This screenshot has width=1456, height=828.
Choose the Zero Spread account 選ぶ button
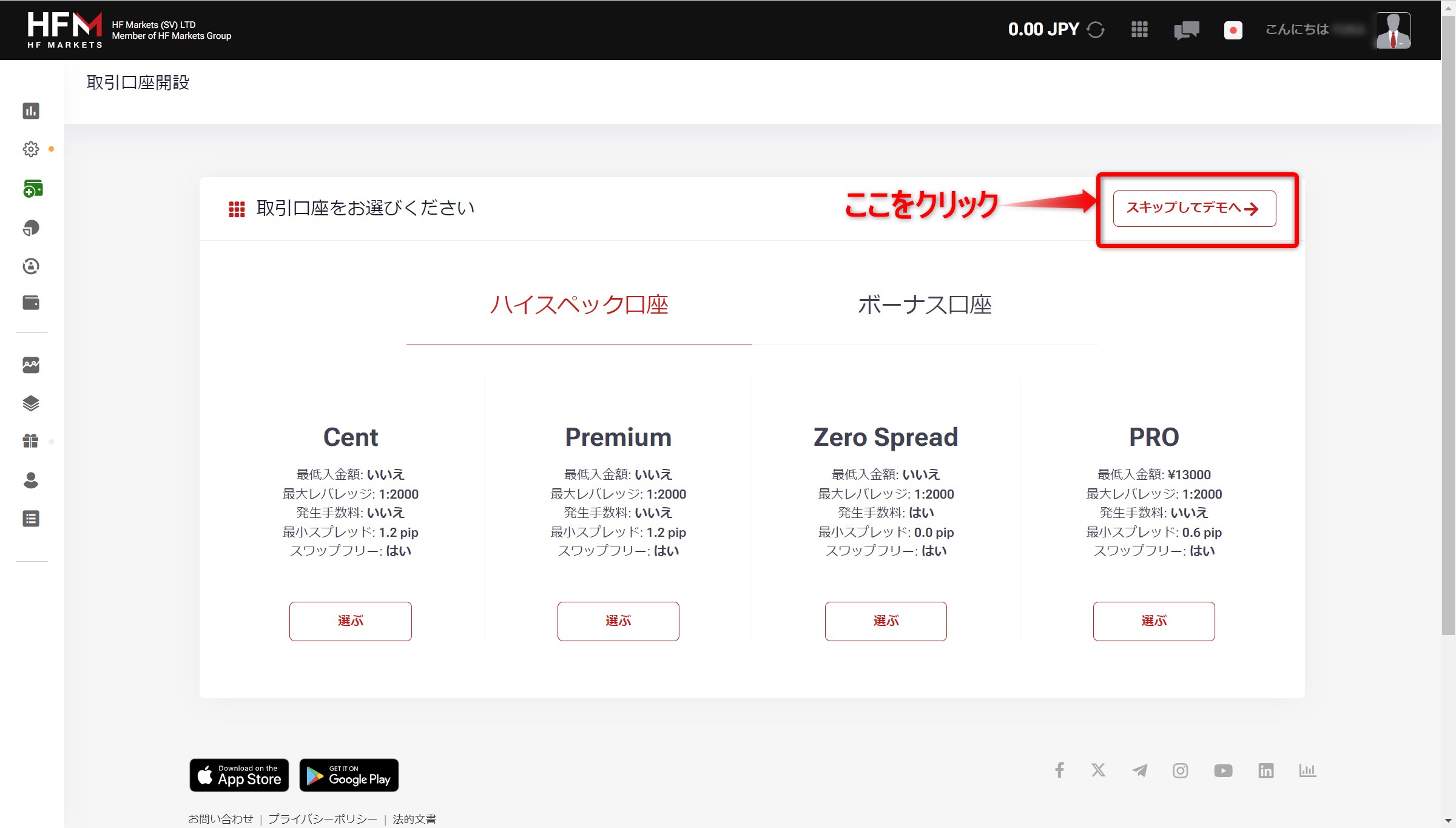pyautogui.click(x=886, y=621)
